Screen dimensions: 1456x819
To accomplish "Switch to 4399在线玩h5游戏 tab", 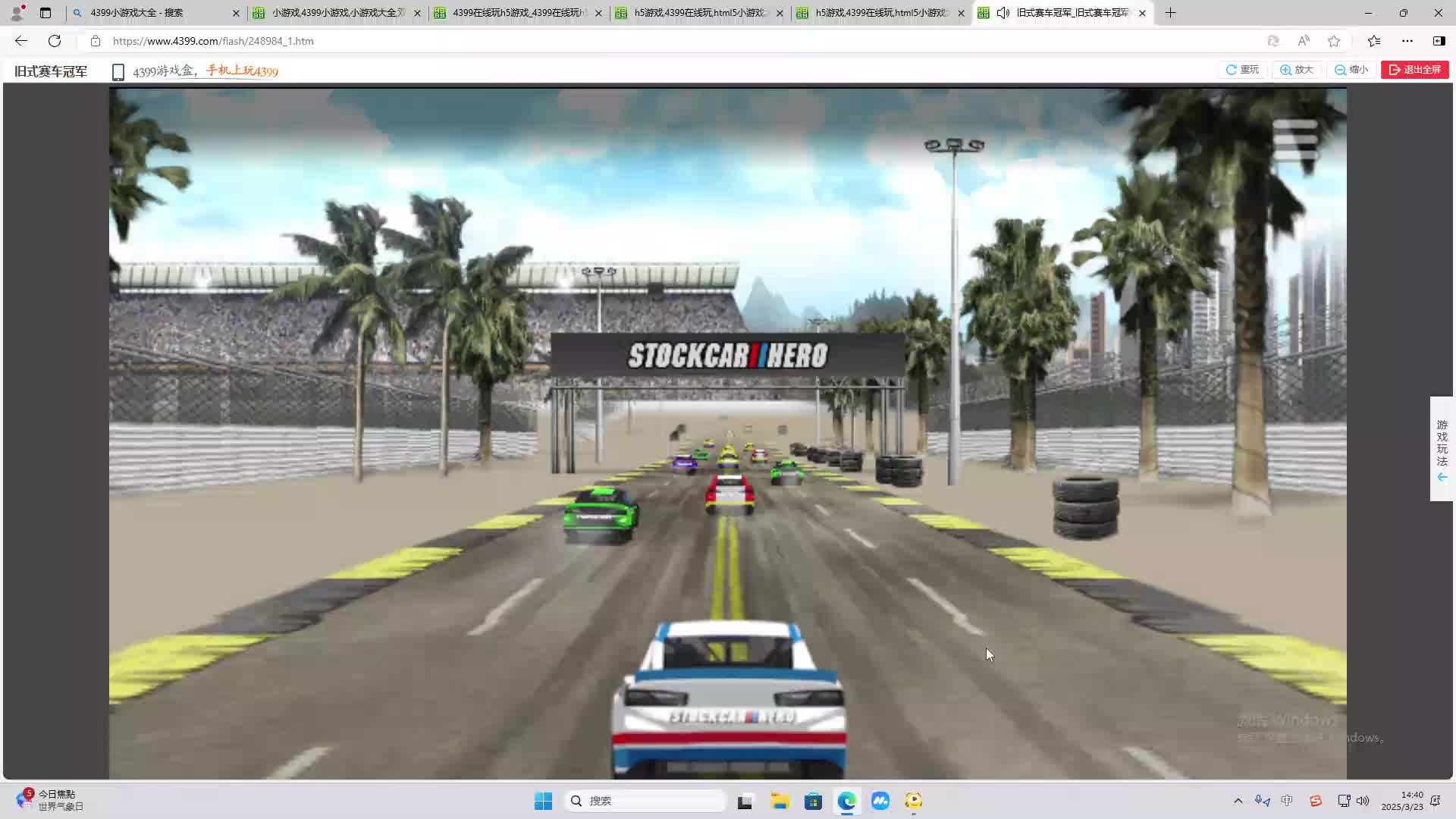I will (x=519, y=13).
